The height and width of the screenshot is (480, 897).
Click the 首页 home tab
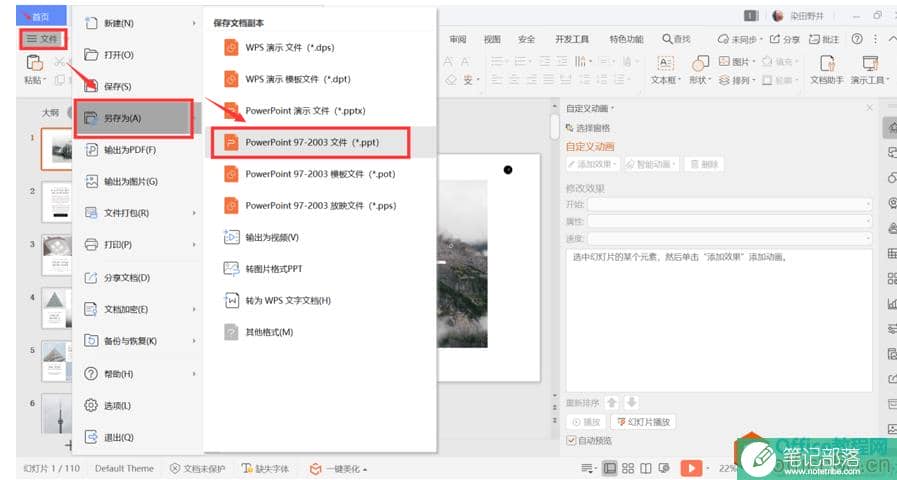pos(41,16)
